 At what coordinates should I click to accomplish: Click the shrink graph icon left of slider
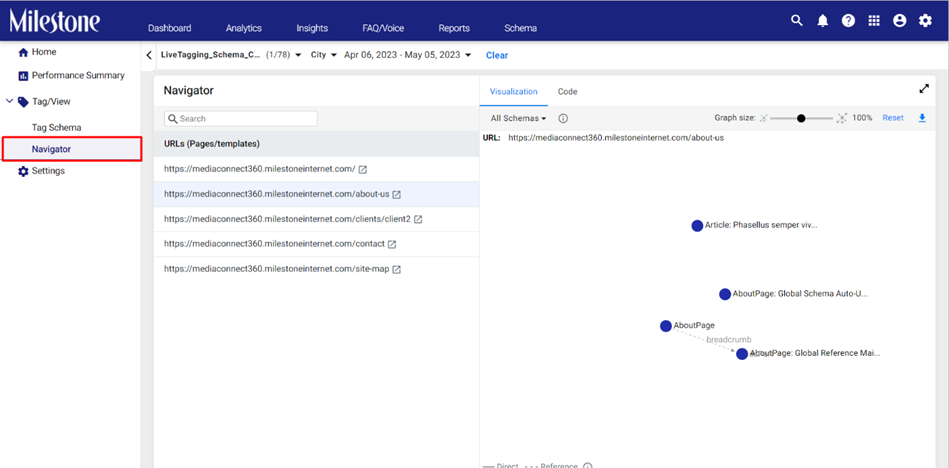tap(763, 119)
